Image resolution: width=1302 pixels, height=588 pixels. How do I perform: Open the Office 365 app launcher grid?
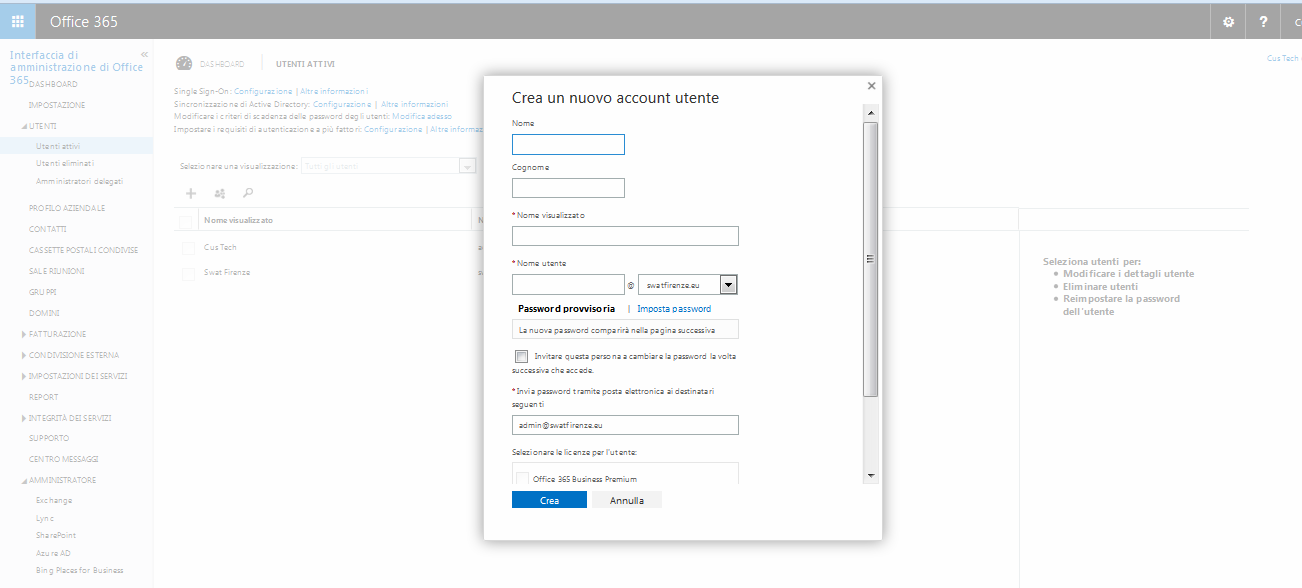[17, 20]
